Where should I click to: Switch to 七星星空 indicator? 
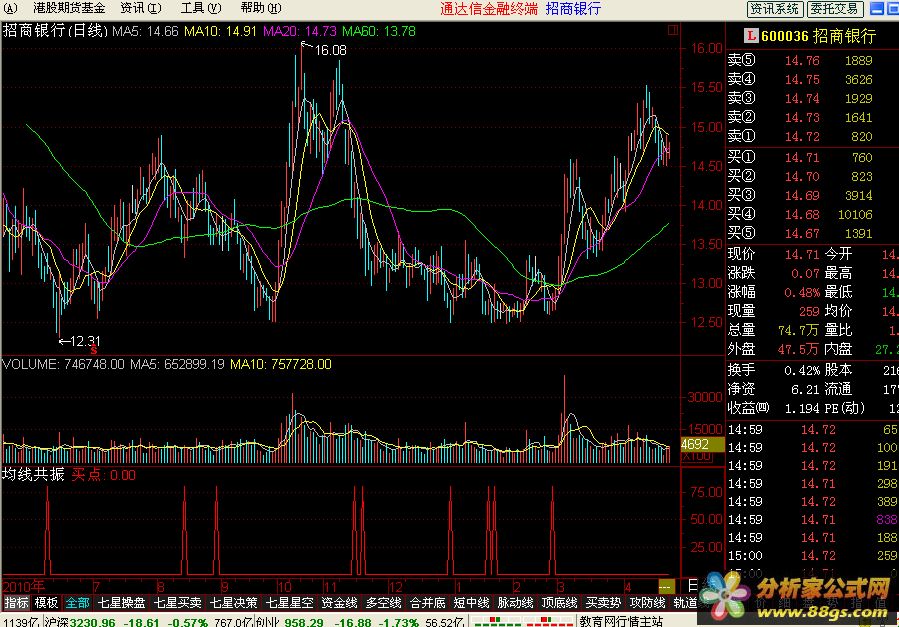pos(290,603)
